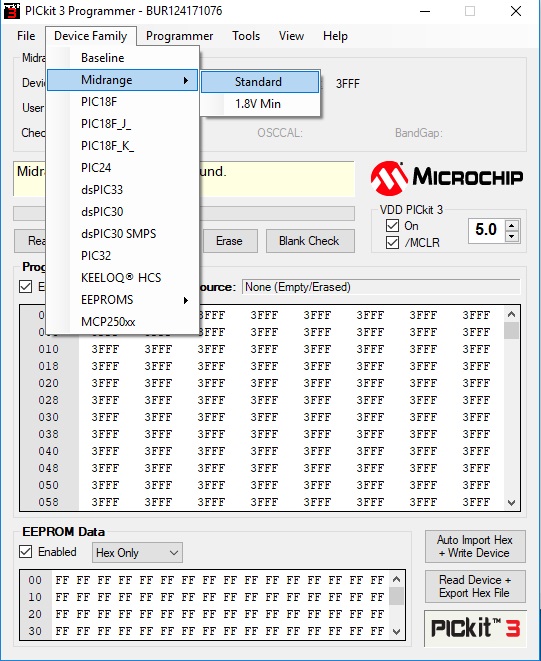
Task: Open the Help menu
Action: click(x=335, y=36)
